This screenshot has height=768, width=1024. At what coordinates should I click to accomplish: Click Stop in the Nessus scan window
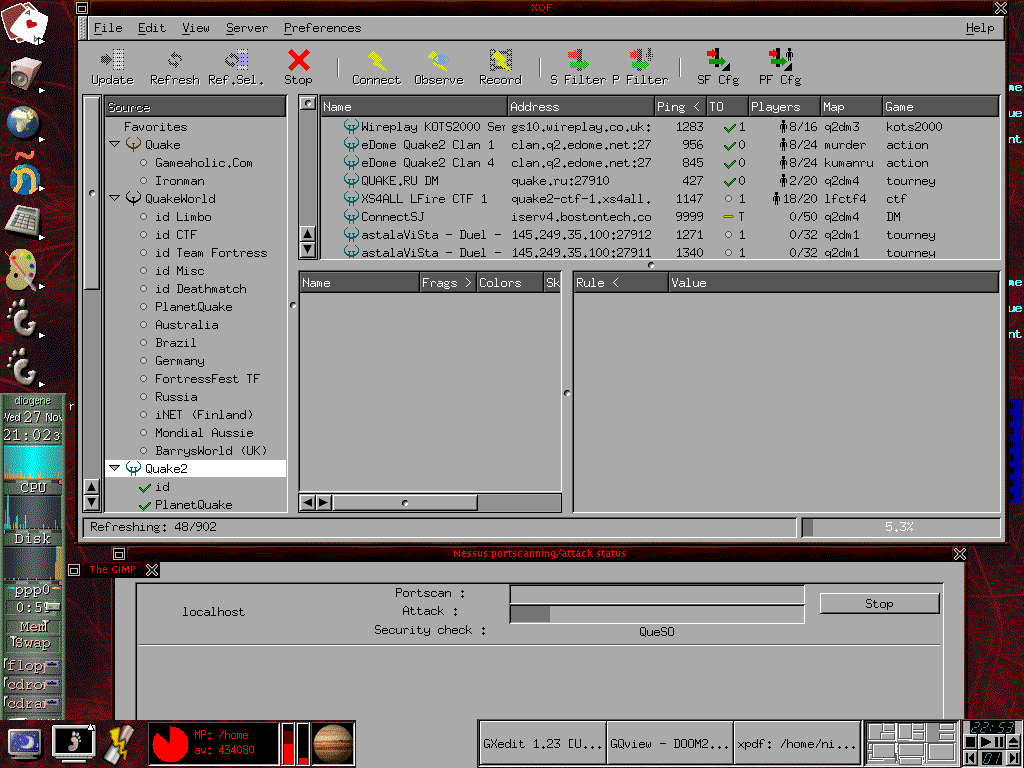point(879,604)
